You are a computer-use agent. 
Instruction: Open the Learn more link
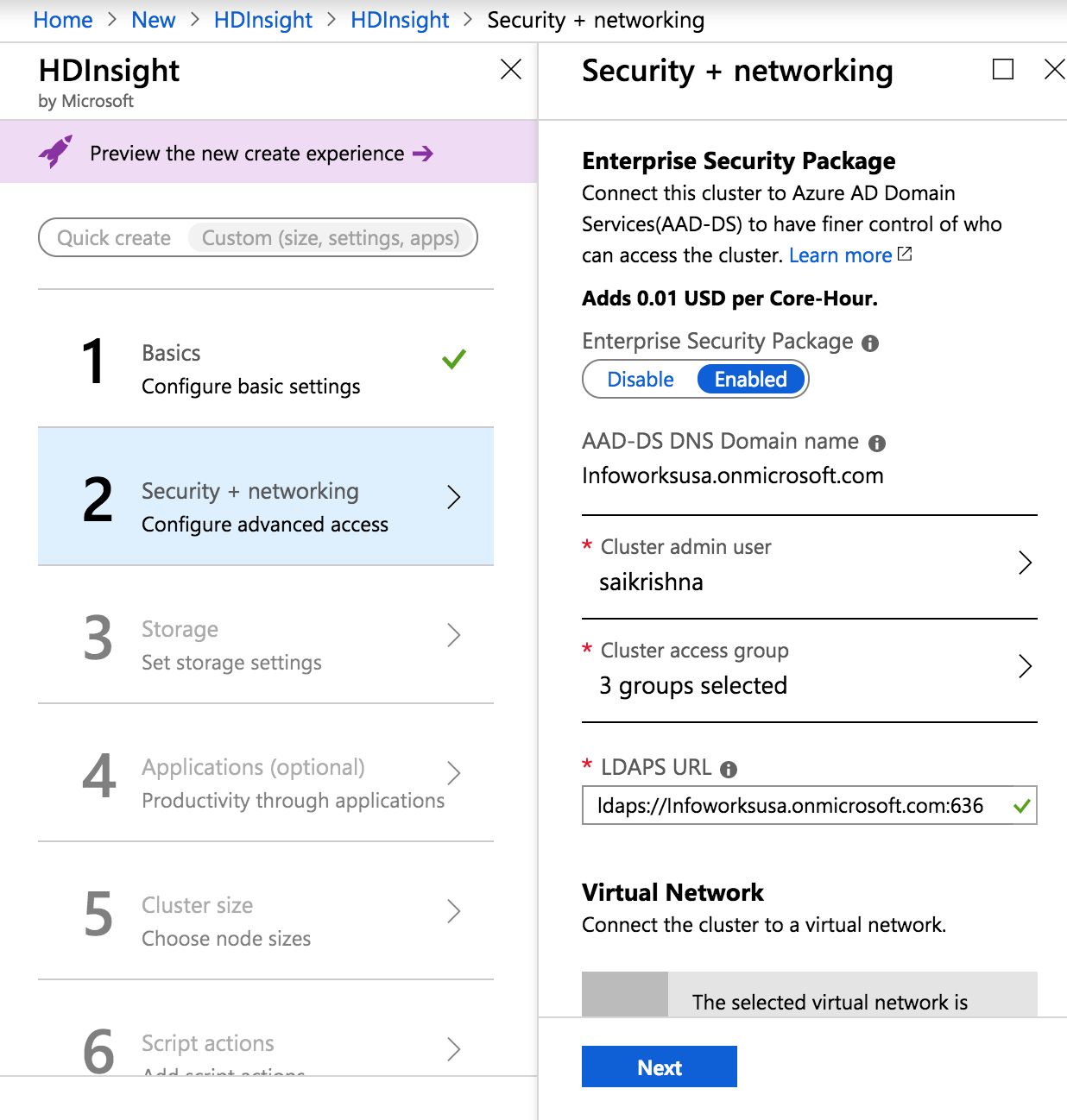(840, 255)
